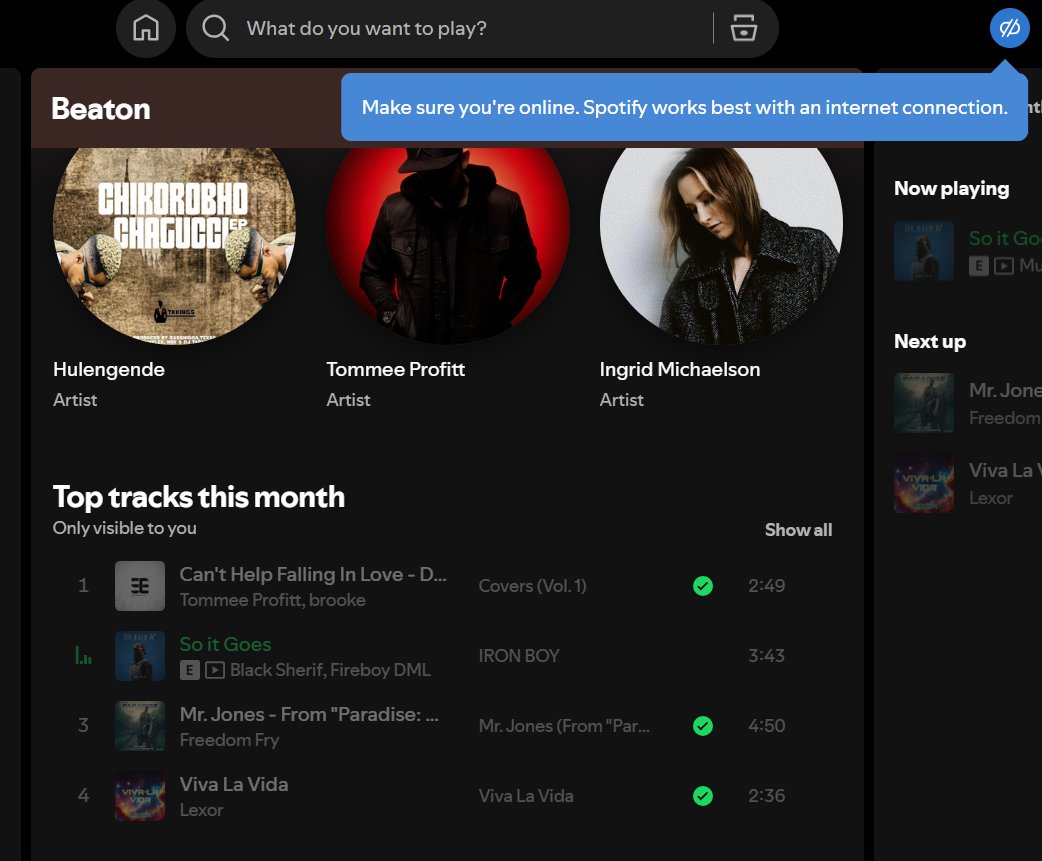Click the So it Go... title in Now playing panel

pyautogui.click(x=1005, y=238)
